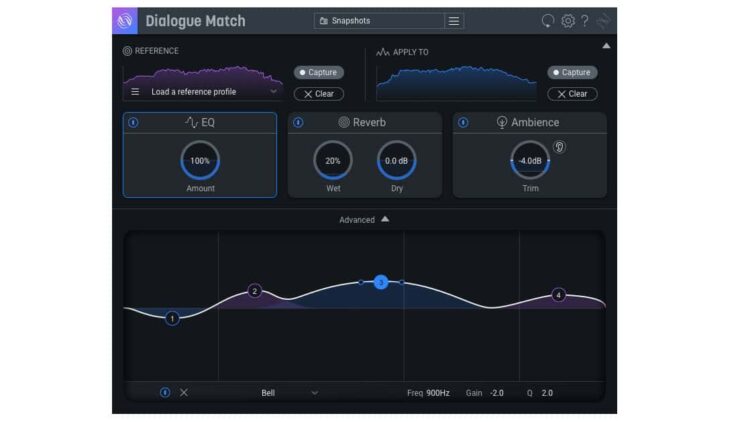Click the Gain -2.0 value
Image resolution: width=750 pixels, height=422 pixels.
496,393
